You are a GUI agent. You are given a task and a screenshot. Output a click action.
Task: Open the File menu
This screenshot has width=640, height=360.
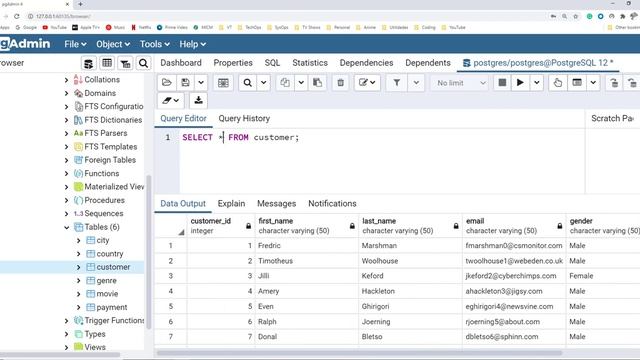pos(75,44)
